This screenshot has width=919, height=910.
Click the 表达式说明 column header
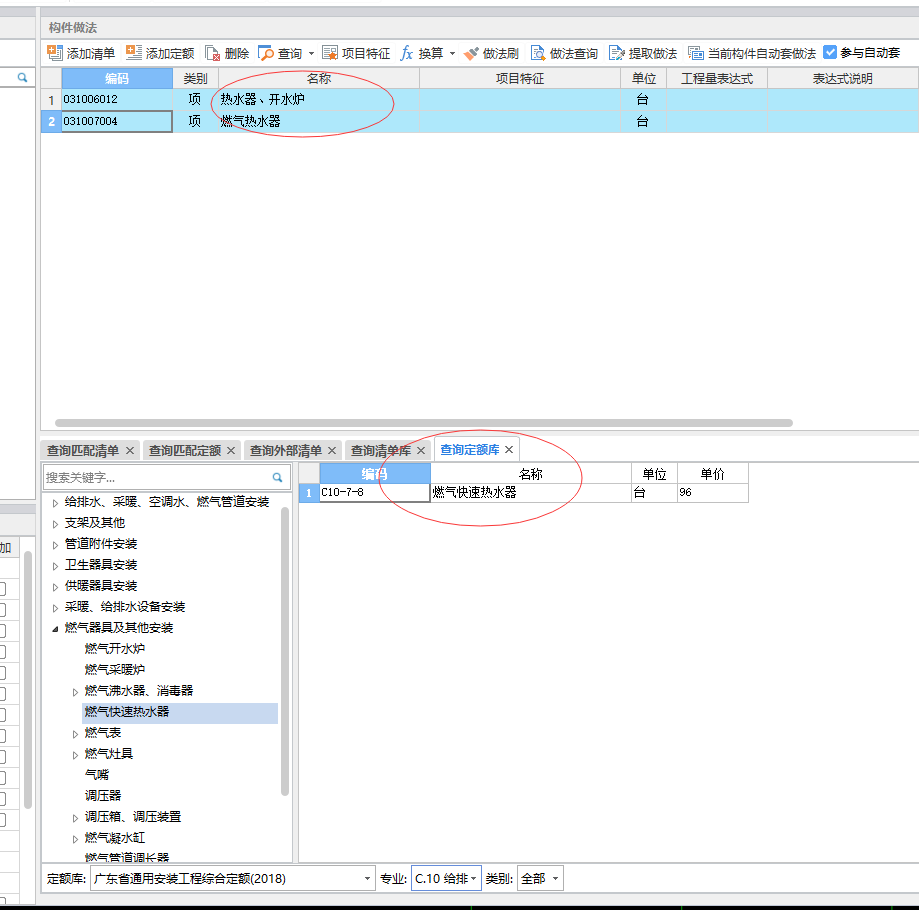point(843,79)
